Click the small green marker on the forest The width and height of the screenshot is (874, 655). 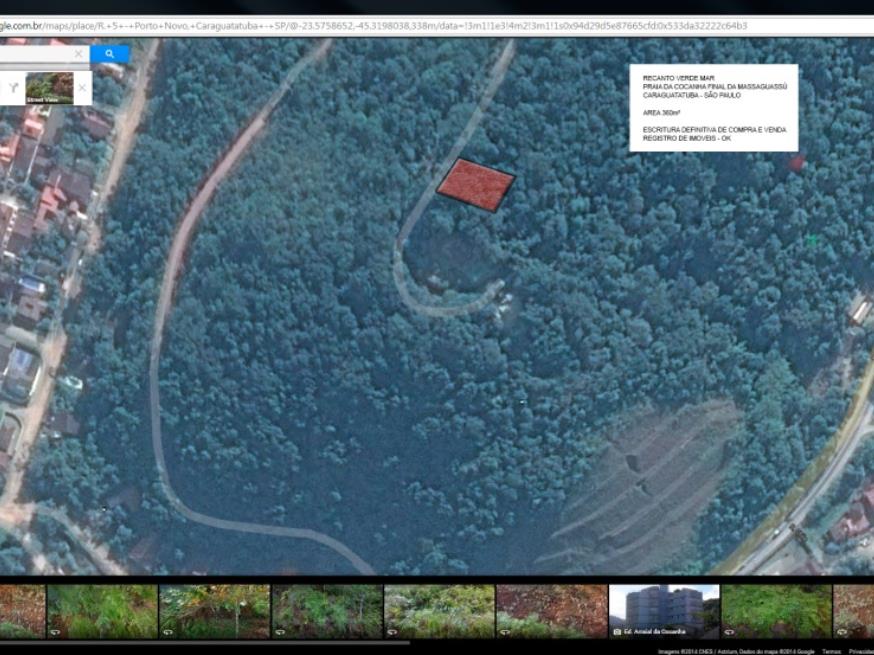pyautogui.click(x=813, y=240)
